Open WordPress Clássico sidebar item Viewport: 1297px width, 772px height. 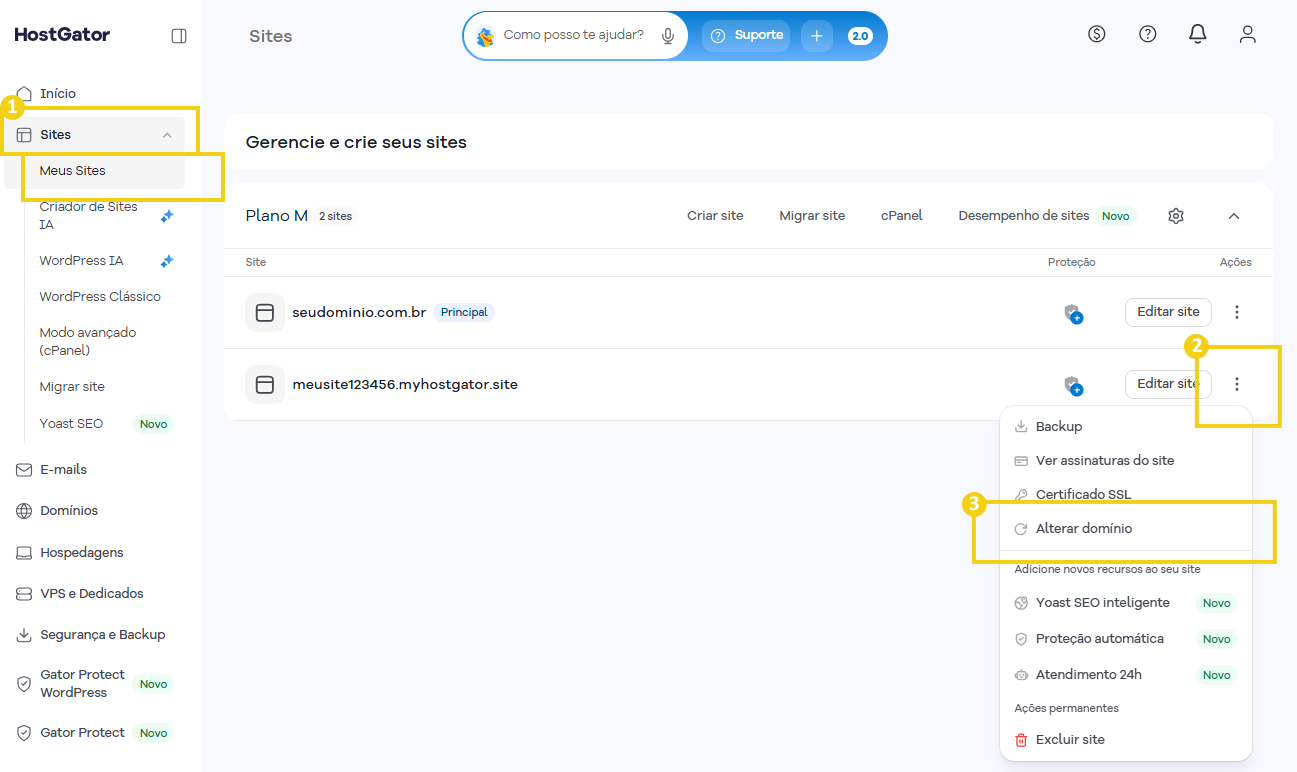pos(100,297)
